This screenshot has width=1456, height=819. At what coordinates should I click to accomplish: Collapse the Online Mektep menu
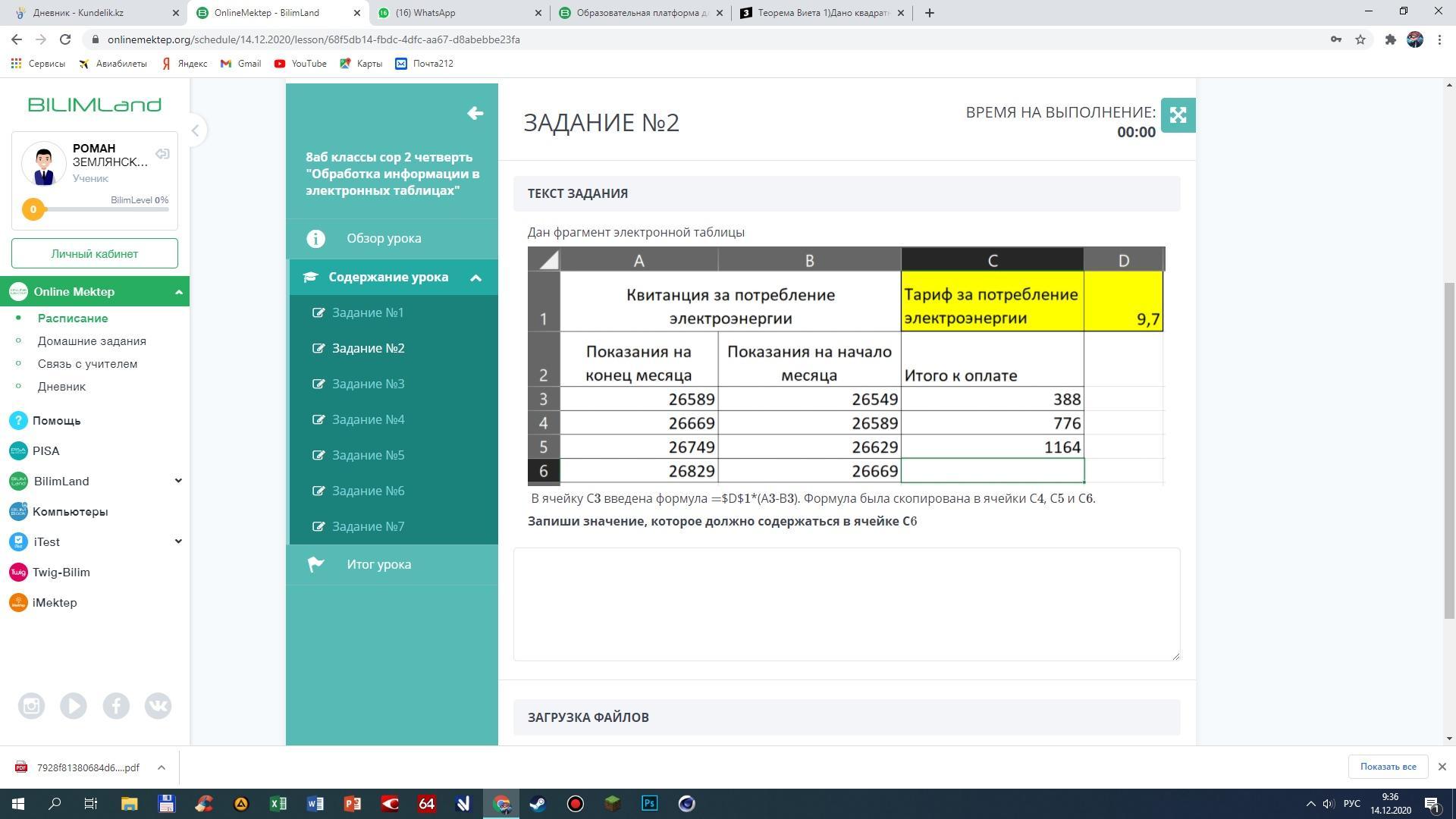pyautogui.click(x=178, y=292)
